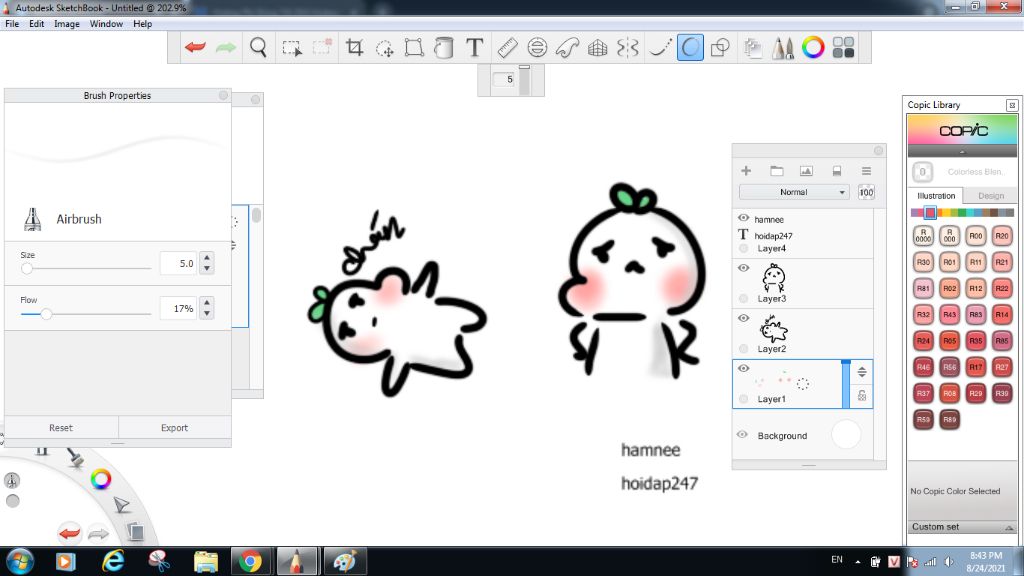This screenshot has height=576, width=1024.
Task: Enable the French Curve tool
Action: point(568,48)
